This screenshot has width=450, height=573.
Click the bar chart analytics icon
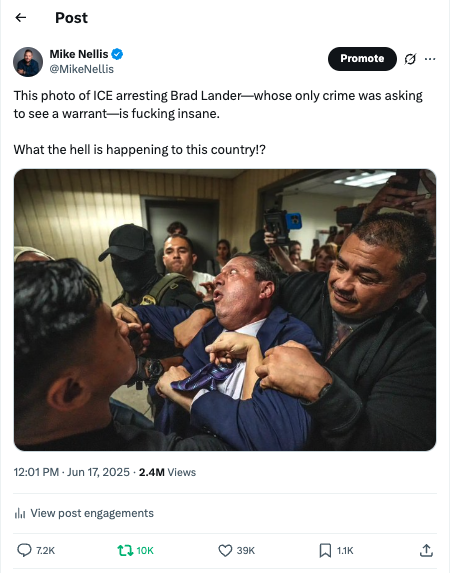click(20, 513)
